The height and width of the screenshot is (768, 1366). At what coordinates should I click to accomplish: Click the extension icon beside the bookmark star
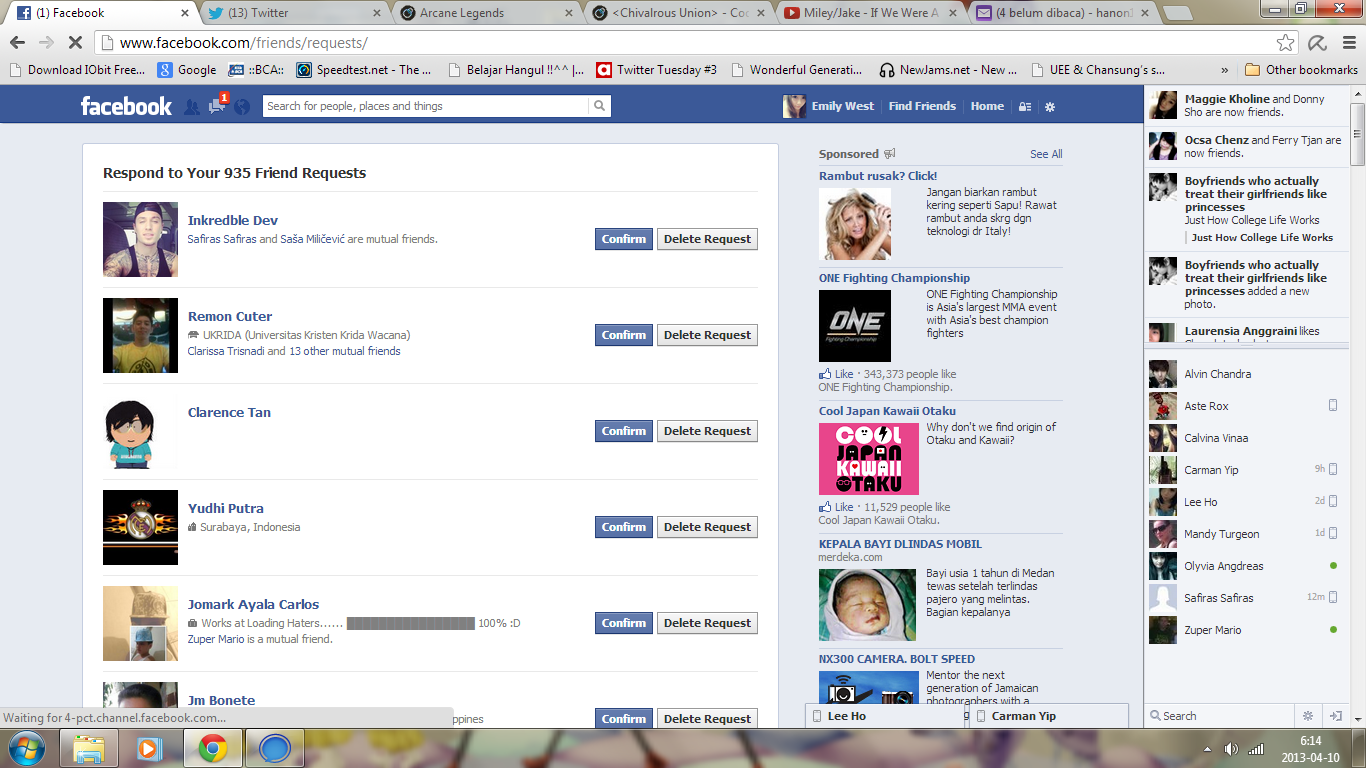(x=1317, y=43)
